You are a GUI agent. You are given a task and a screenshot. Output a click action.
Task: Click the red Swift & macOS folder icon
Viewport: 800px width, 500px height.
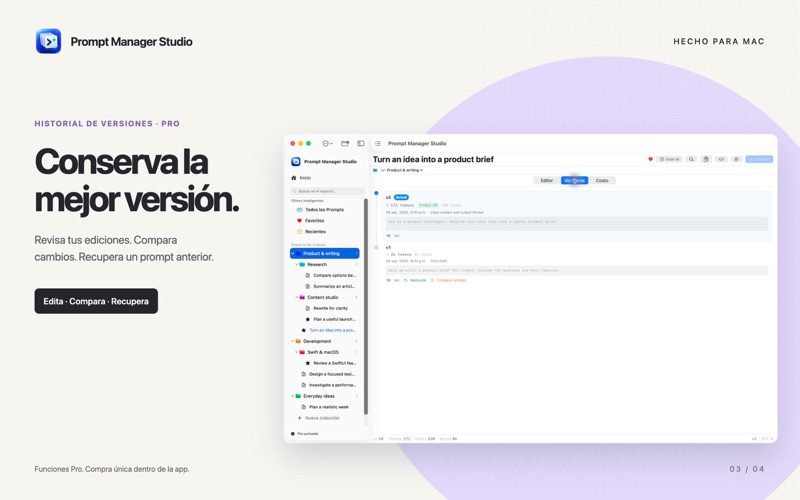click(303, 352)
